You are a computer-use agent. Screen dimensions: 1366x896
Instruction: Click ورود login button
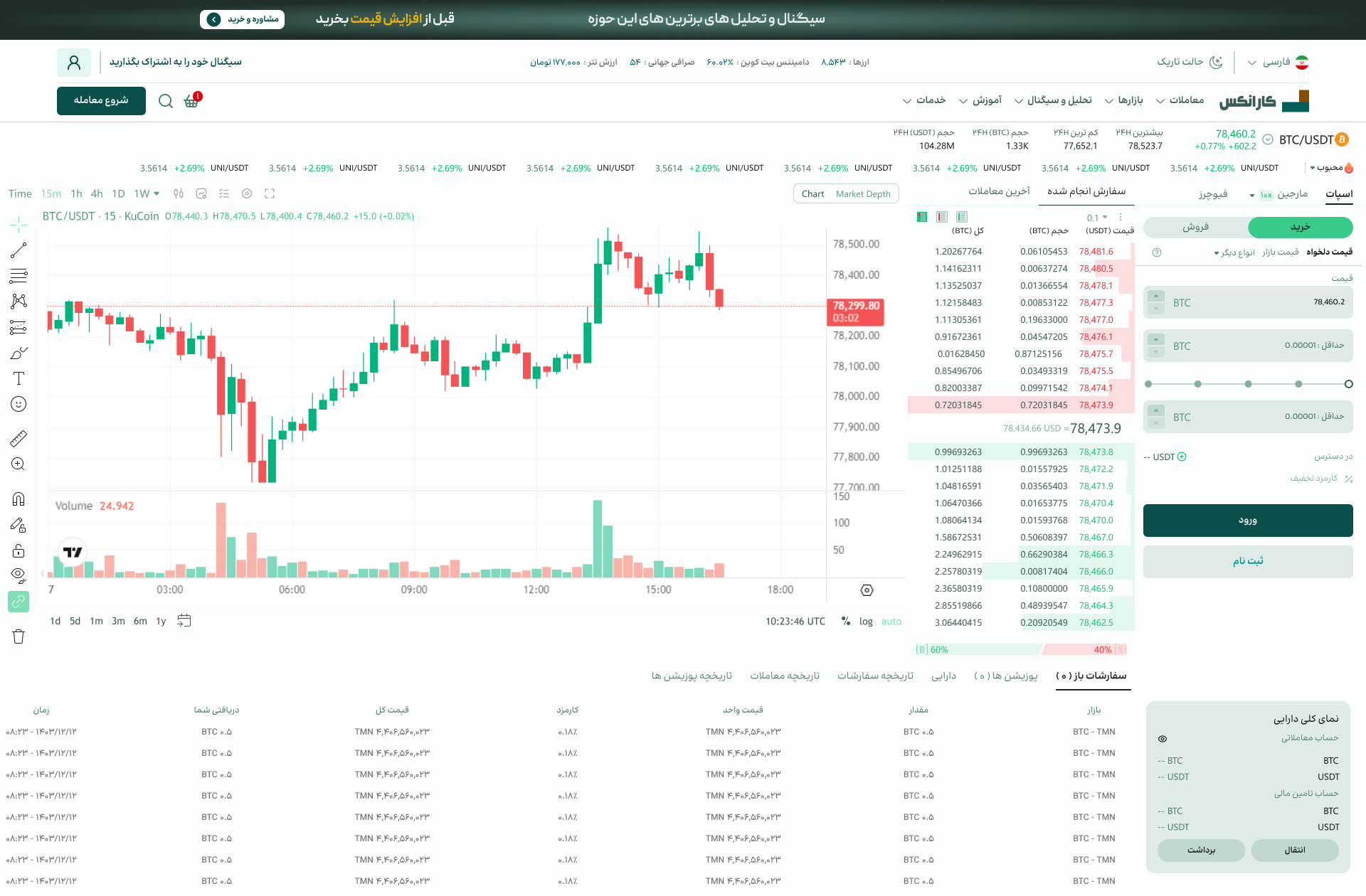[1248, 521]
